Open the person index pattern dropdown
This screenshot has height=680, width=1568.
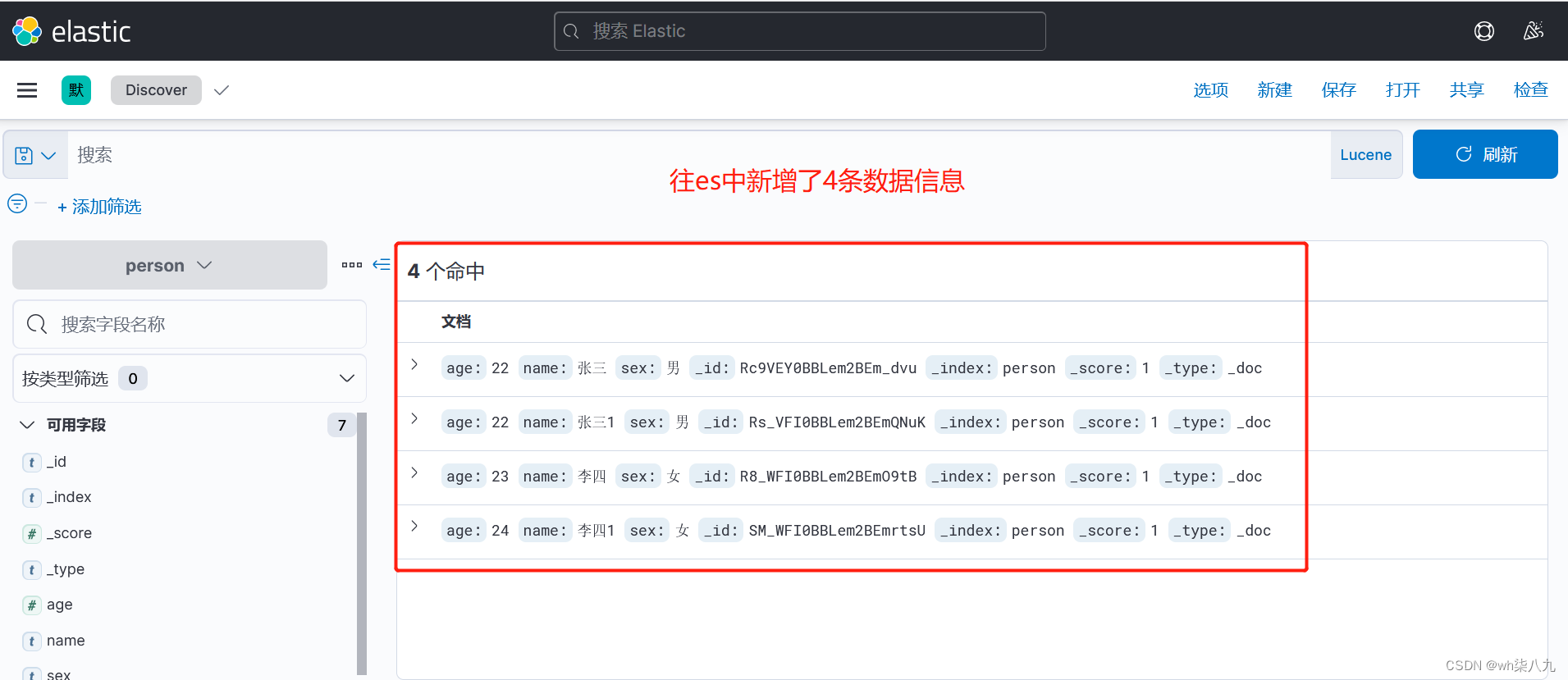170,265
